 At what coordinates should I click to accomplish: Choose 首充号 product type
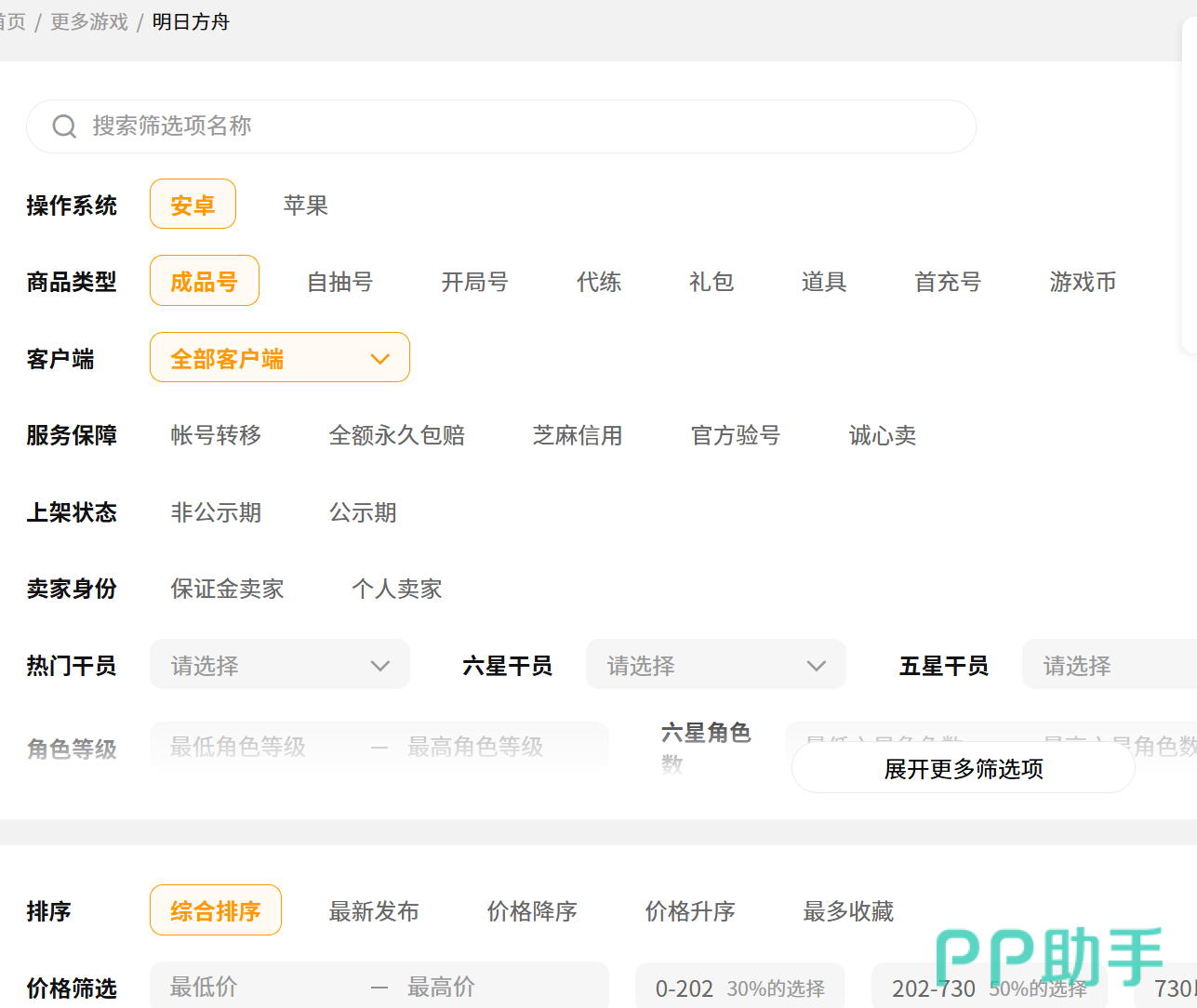pyautogui.click(x=947, y=282)
